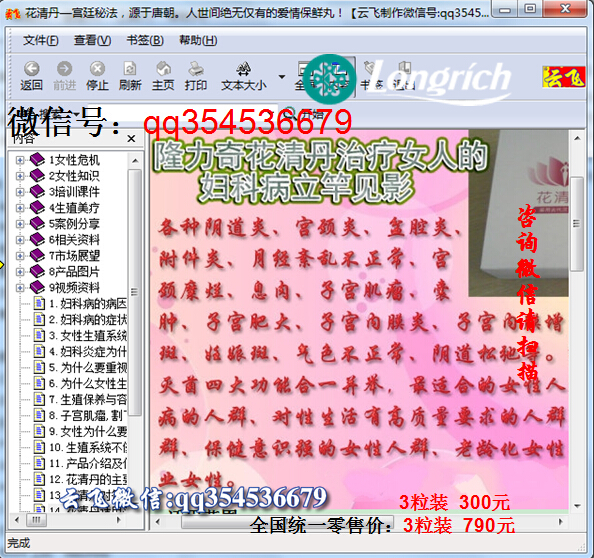
Task: Click the book icon of 8产品图片
Action: point(37,271)
